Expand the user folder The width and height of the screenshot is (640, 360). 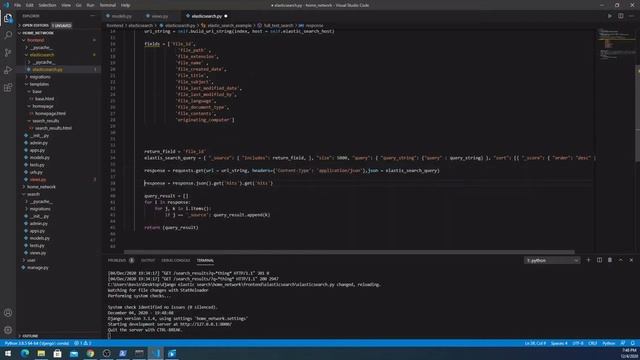click(x=31, y=260)
